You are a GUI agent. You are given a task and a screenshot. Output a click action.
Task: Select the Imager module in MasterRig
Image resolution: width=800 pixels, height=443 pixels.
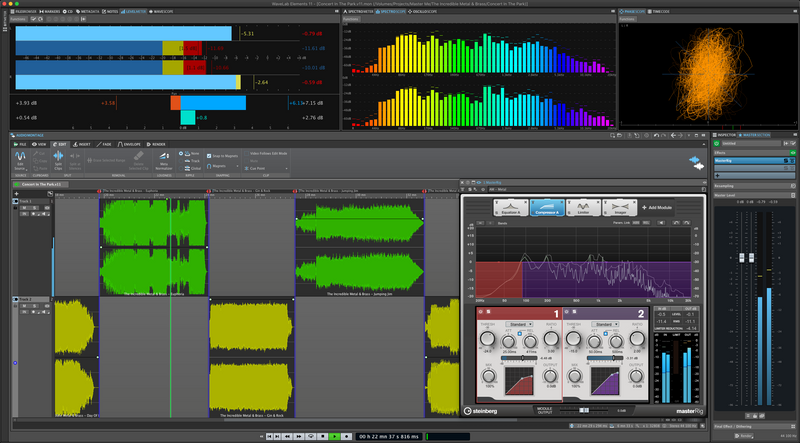pos(621,205)
